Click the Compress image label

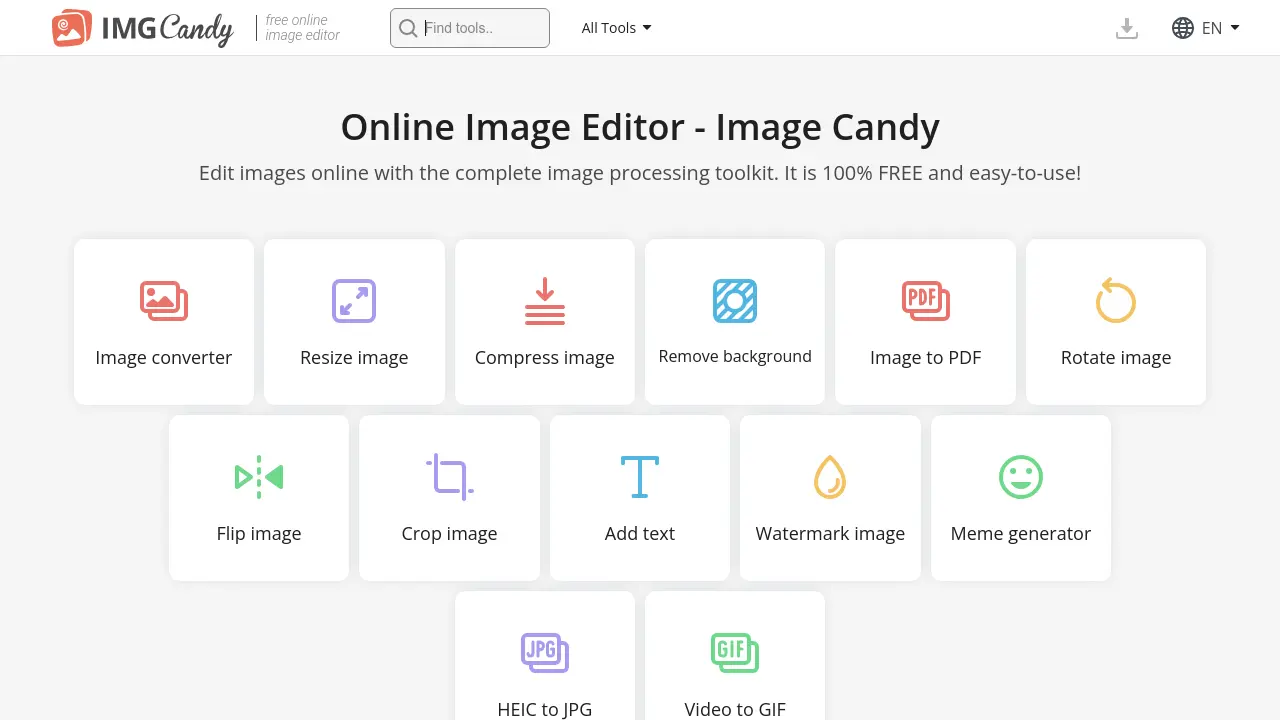tap(545, 358)
